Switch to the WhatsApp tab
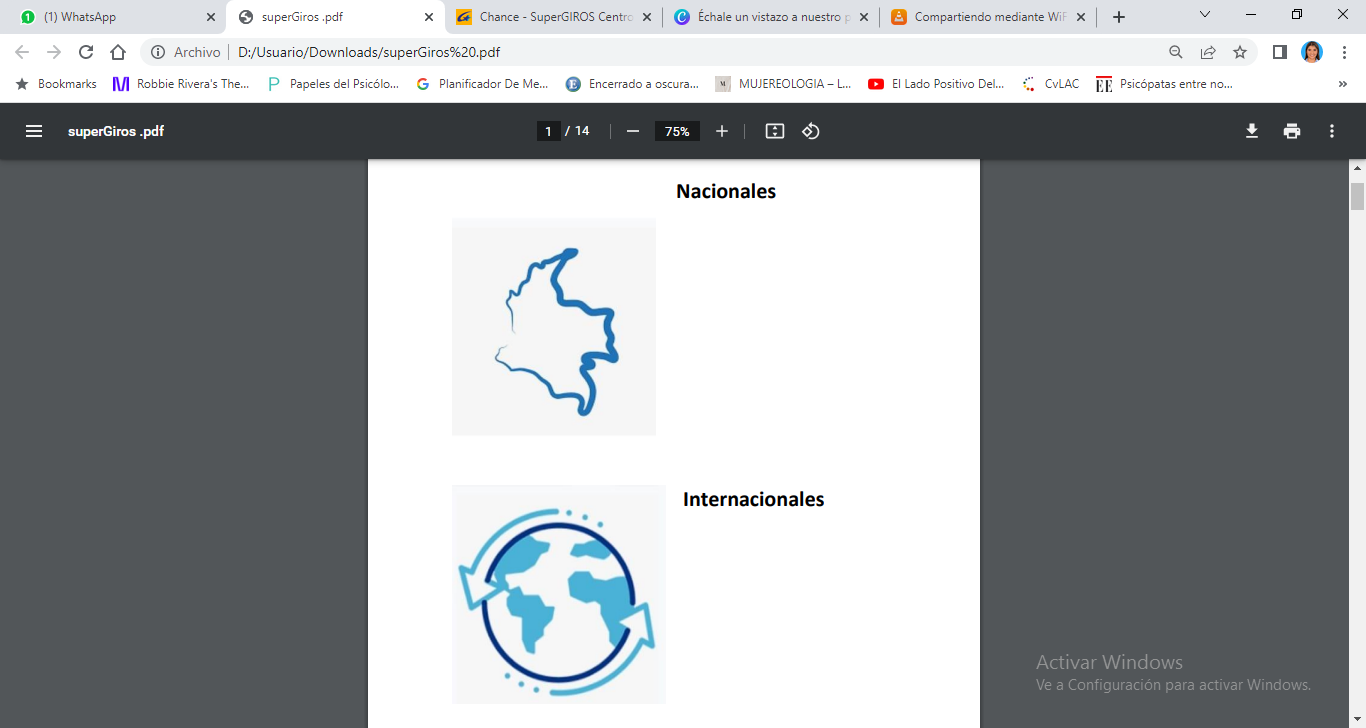Image resolution: width=1366 pixels, height=728 pixels. (117, 17)
